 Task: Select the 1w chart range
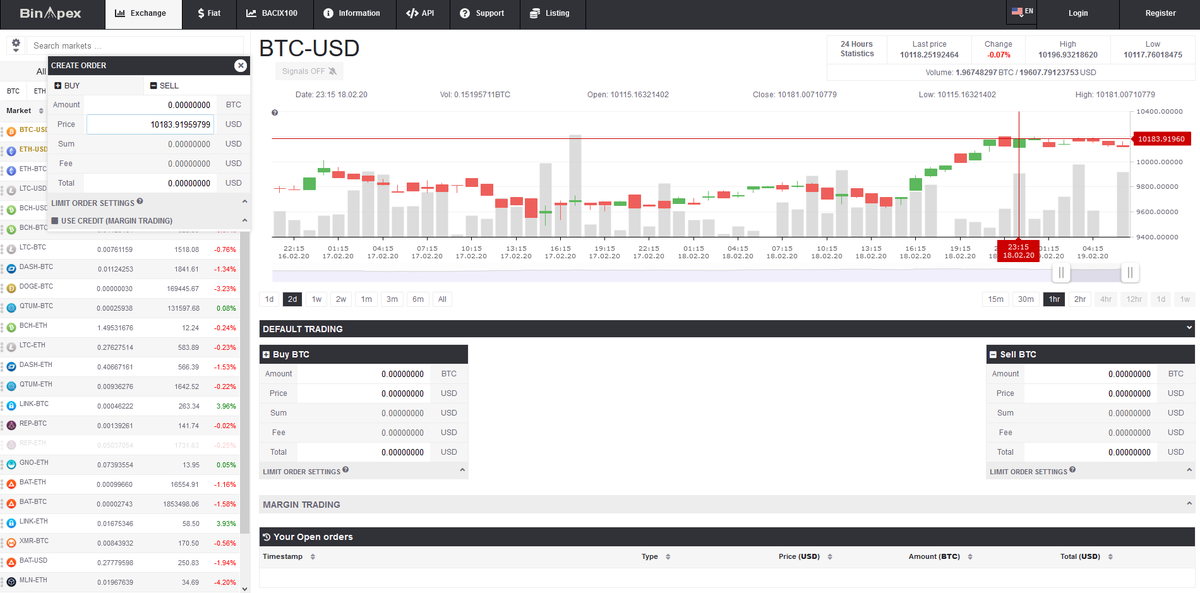tap(317, 299)
